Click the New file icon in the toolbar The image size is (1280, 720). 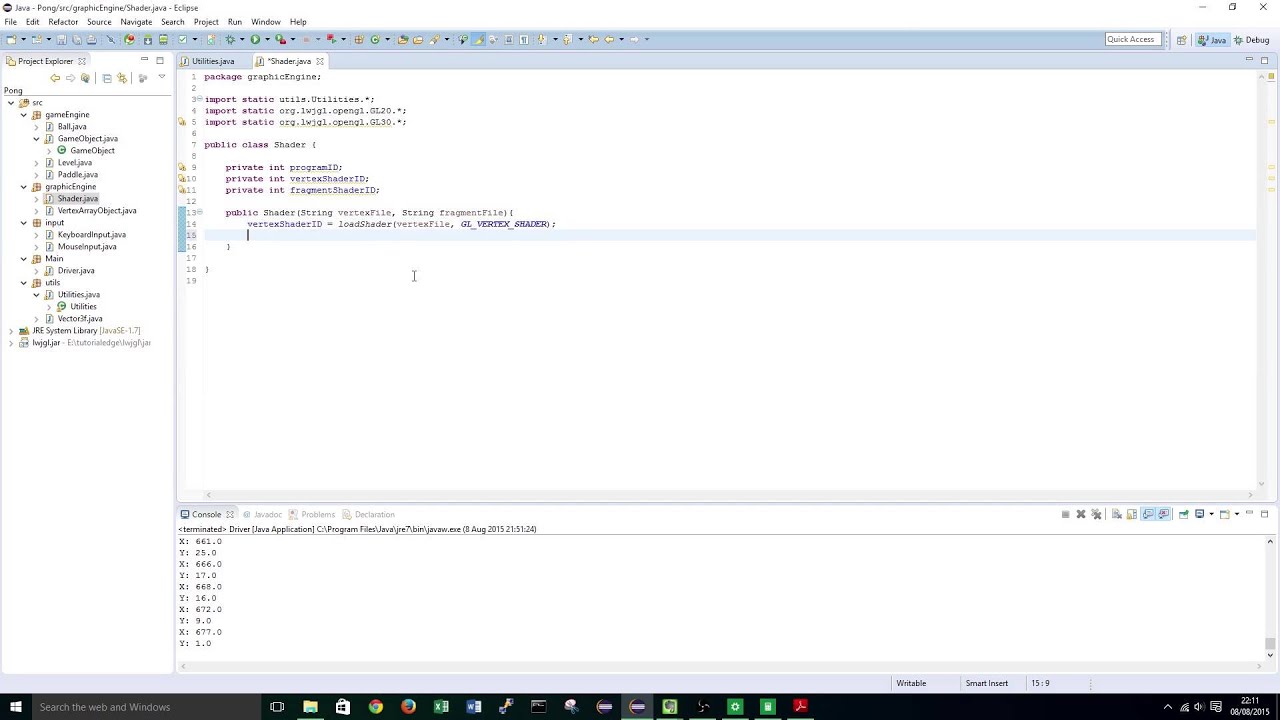[x=11, y=39]
